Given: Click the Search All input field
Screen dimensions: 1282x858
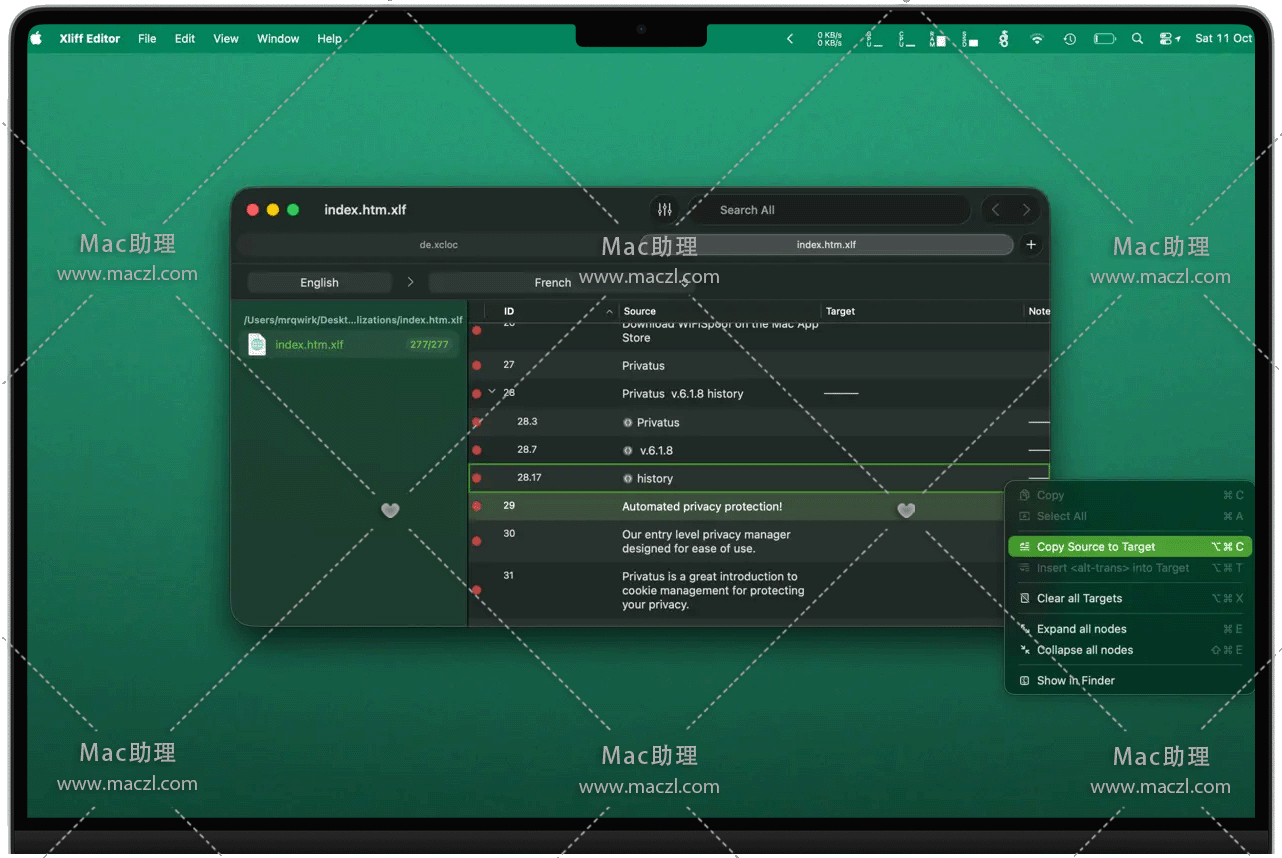Looking at the screenshot, I should pos(830,210).
